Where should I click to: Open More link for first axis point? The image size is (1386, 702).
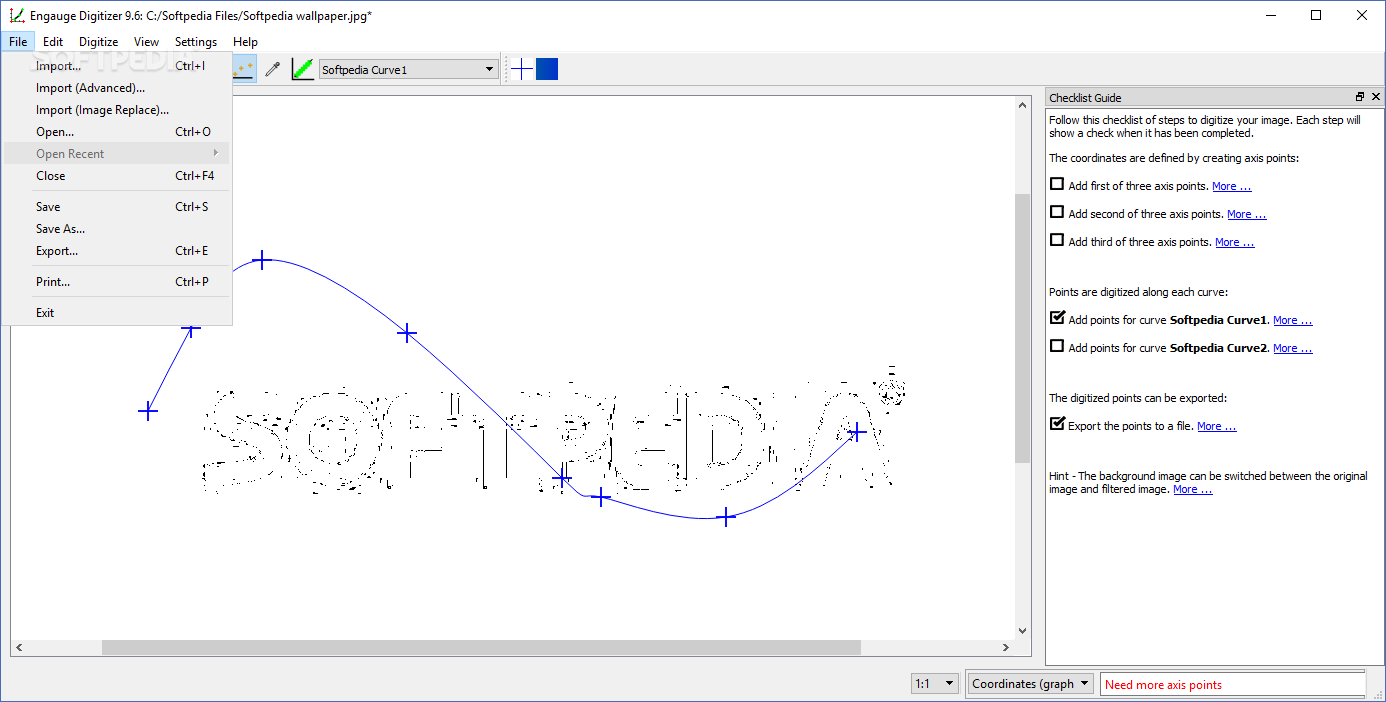1231,186
